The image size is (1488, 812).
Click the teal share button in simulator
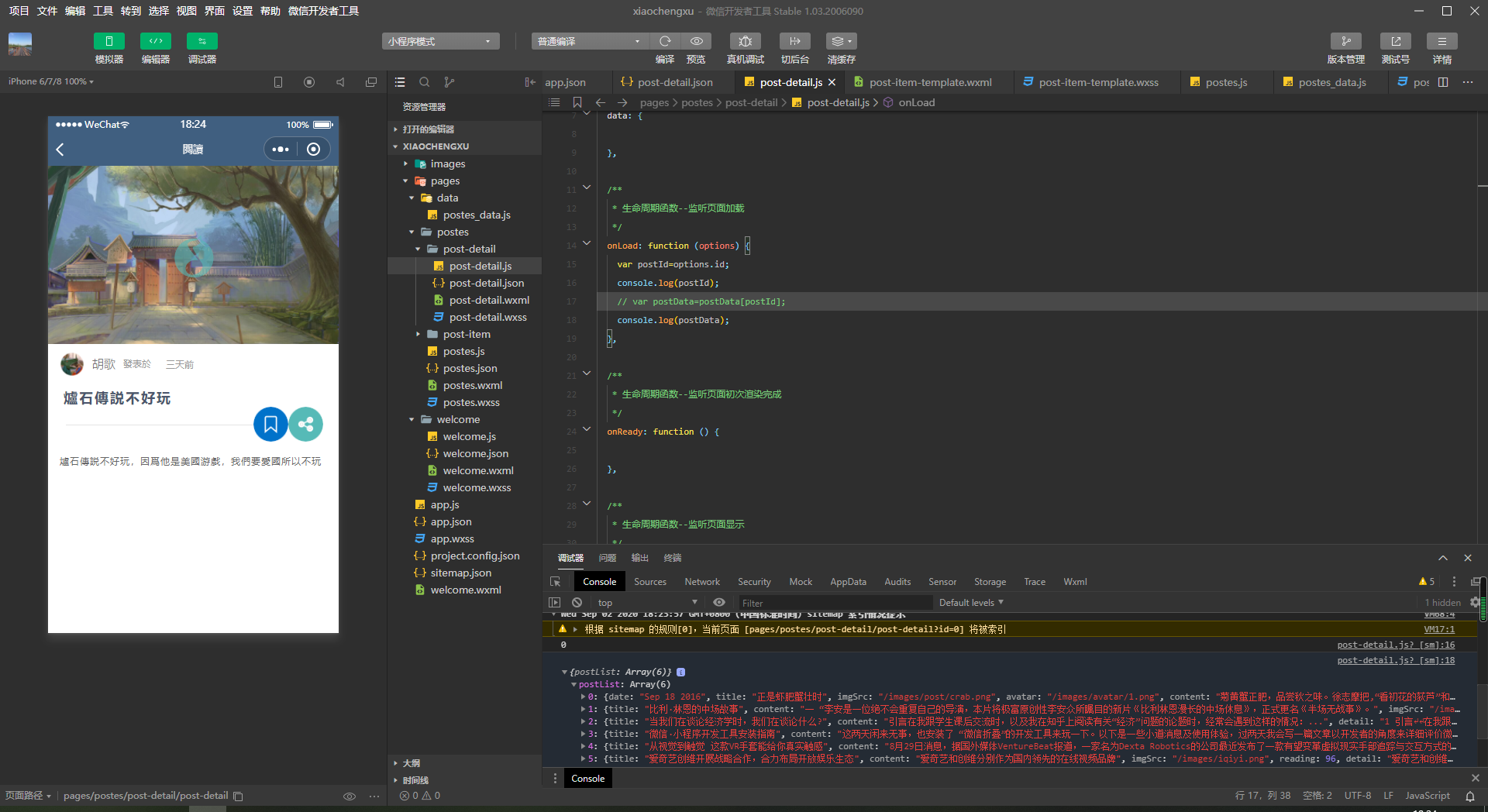(306, 425)
